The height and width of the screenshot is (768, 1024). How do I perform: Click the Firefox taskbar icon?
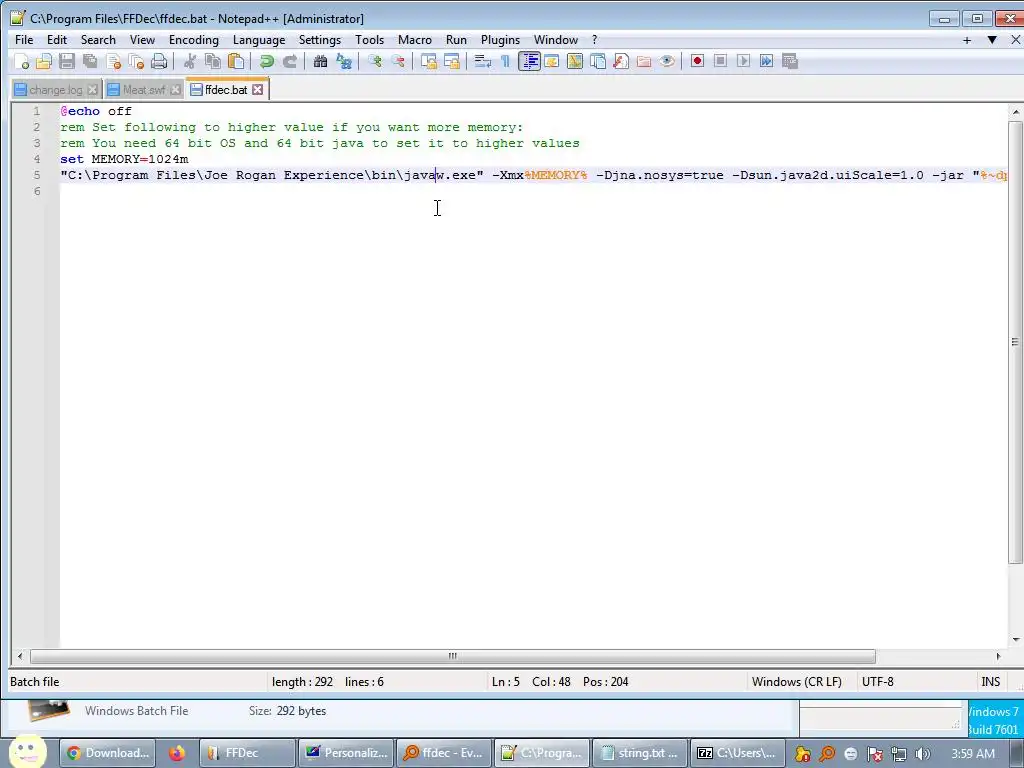pyautogui.click(x=177, y=753)
